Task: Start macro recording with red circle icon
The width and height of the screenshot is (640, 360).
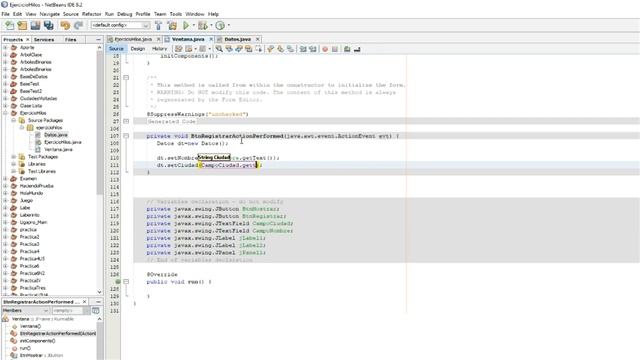Action: (325, 49)
